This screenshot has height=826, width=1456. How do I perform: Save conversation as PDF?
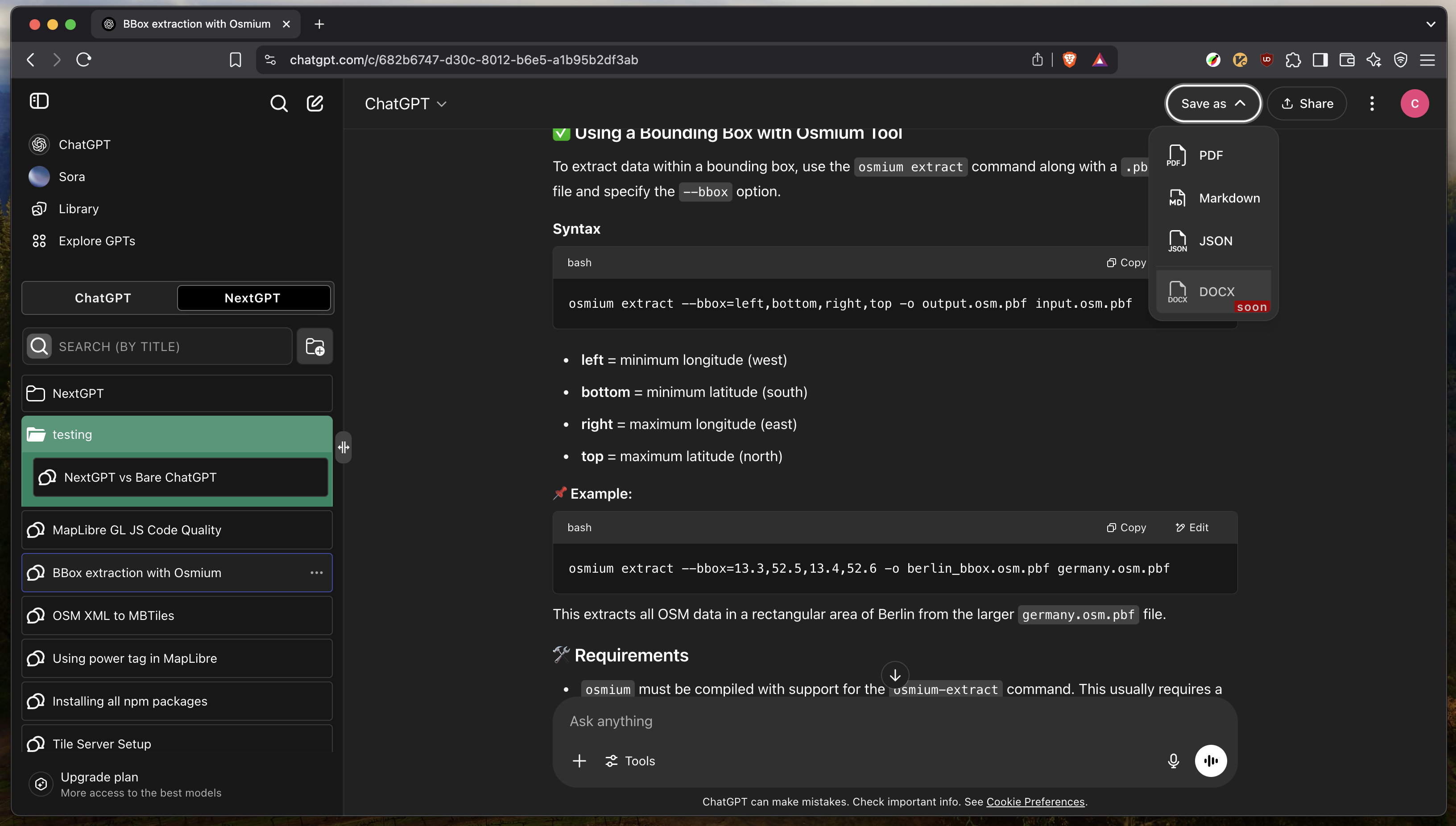click(x=1213, y=155)
